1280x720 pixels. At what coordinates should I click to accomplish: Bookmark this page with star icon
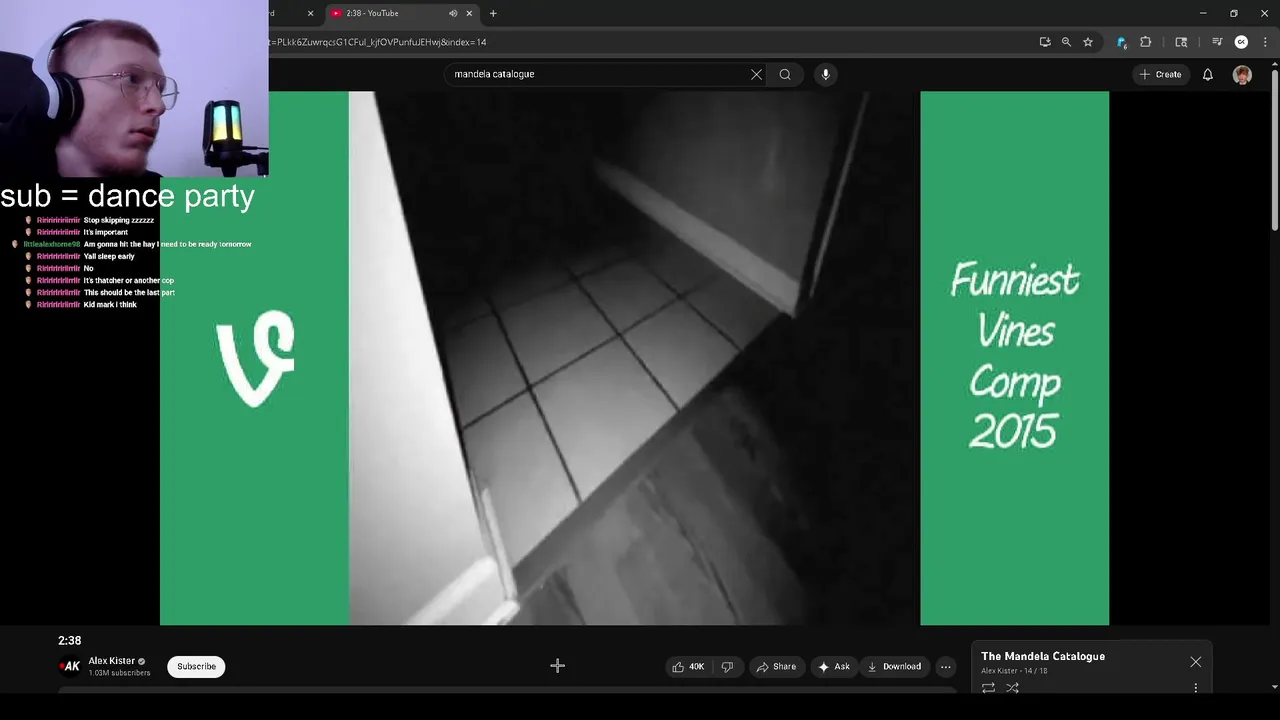(1088, 42)
